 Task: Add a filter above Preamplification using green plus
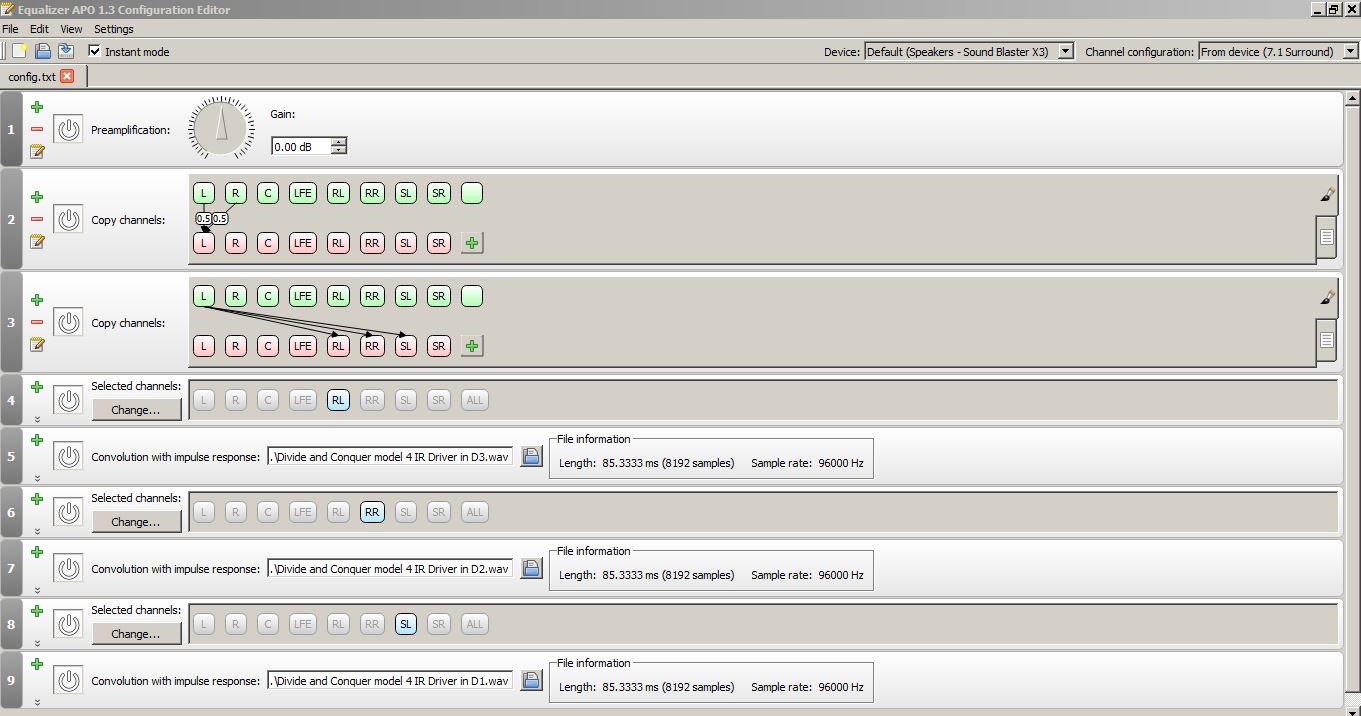point(37,107)
